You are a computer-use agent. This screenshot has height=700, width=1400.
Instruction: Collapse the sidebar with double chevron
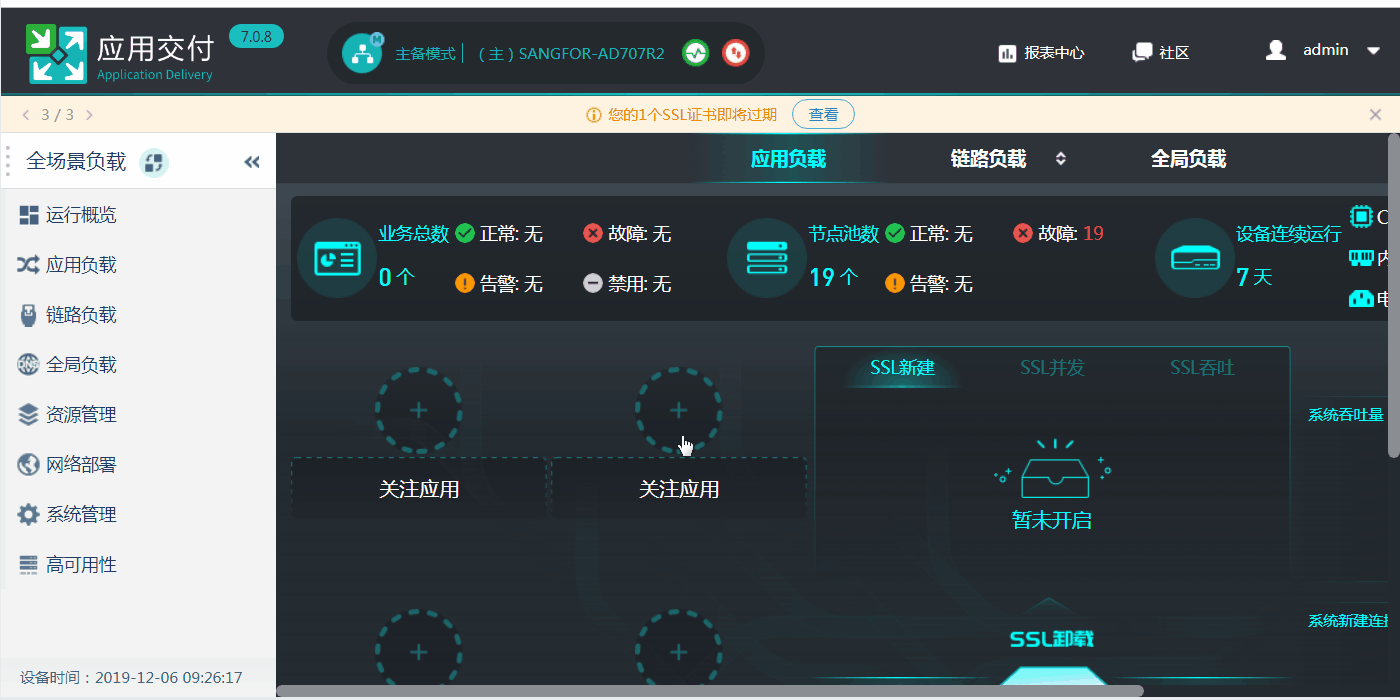pos(252,162)
